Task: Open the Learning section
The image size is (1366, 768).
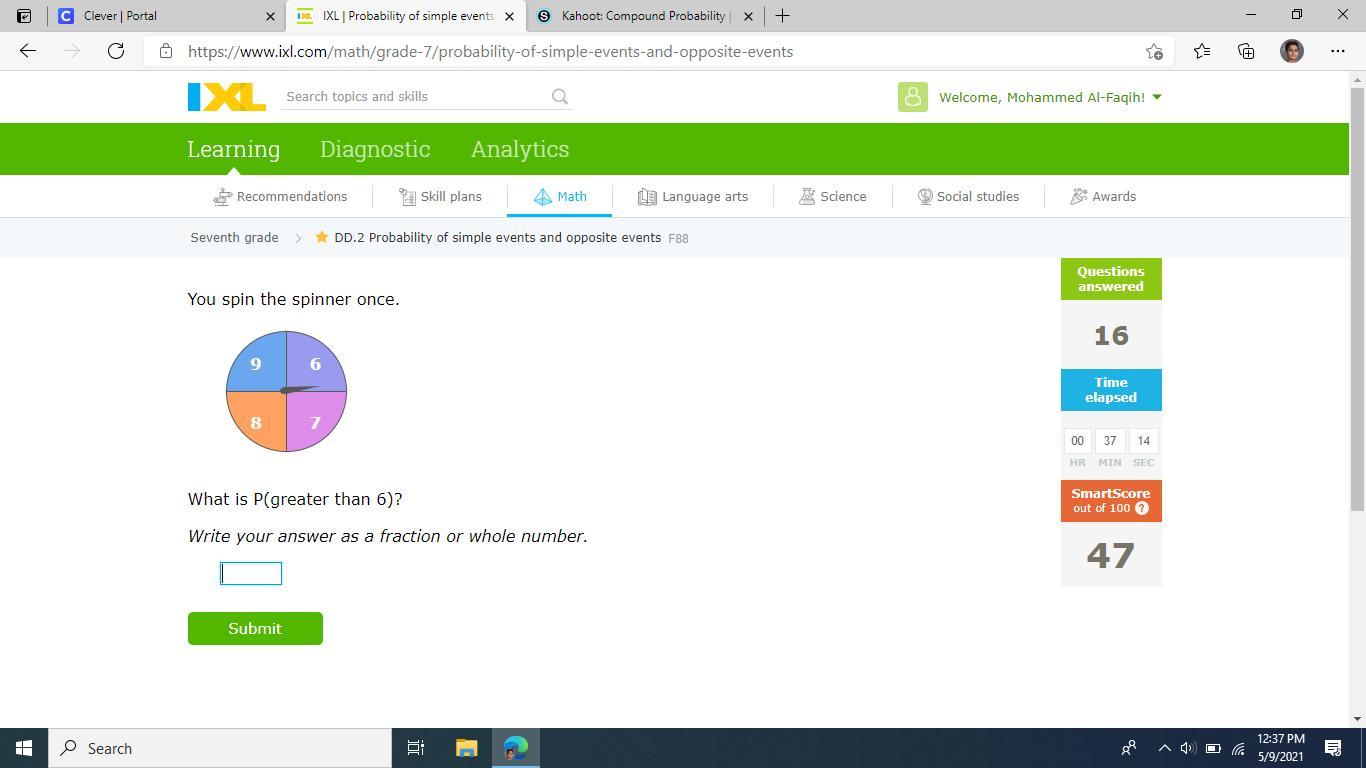Action: point(234,149)
